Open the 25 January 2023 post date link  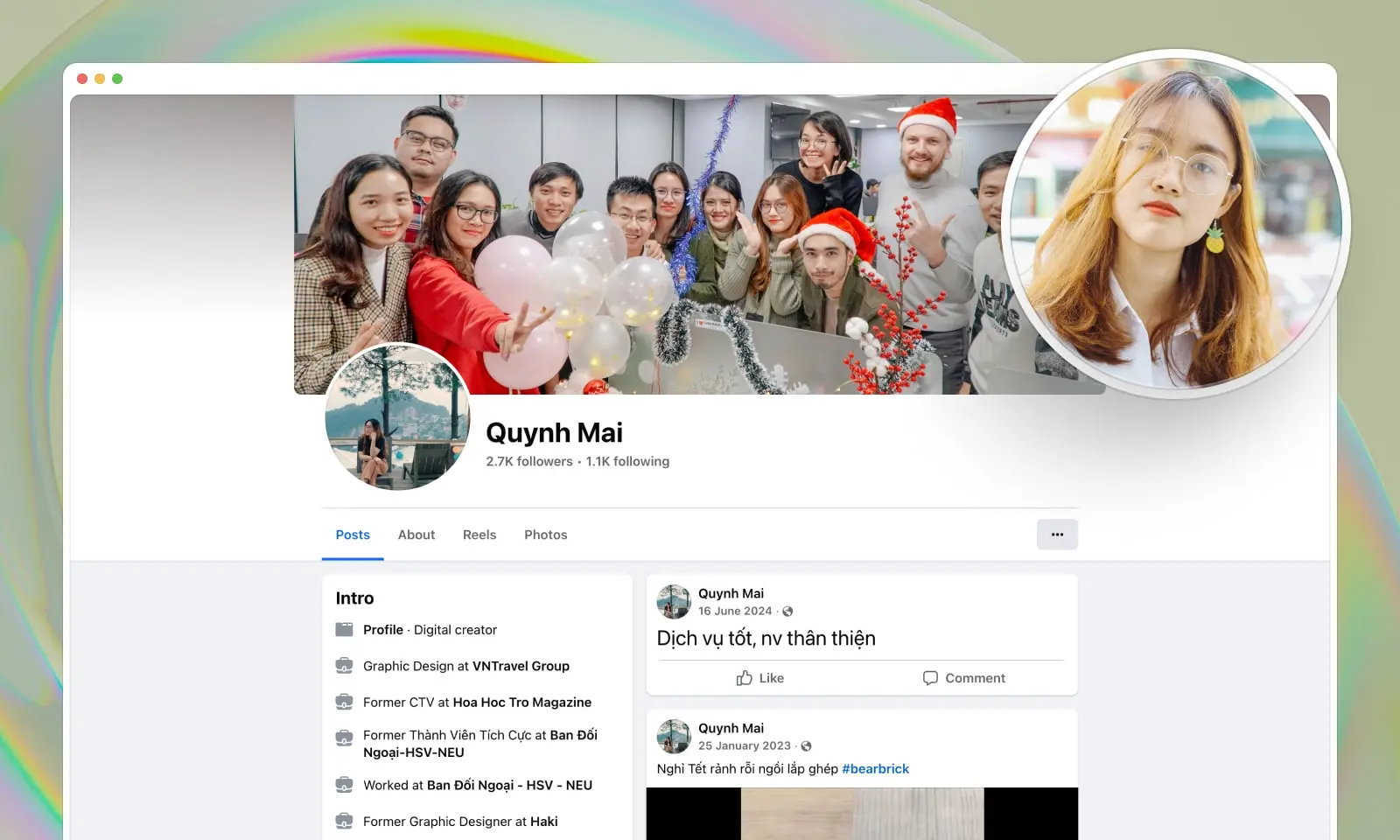point(745,746)
